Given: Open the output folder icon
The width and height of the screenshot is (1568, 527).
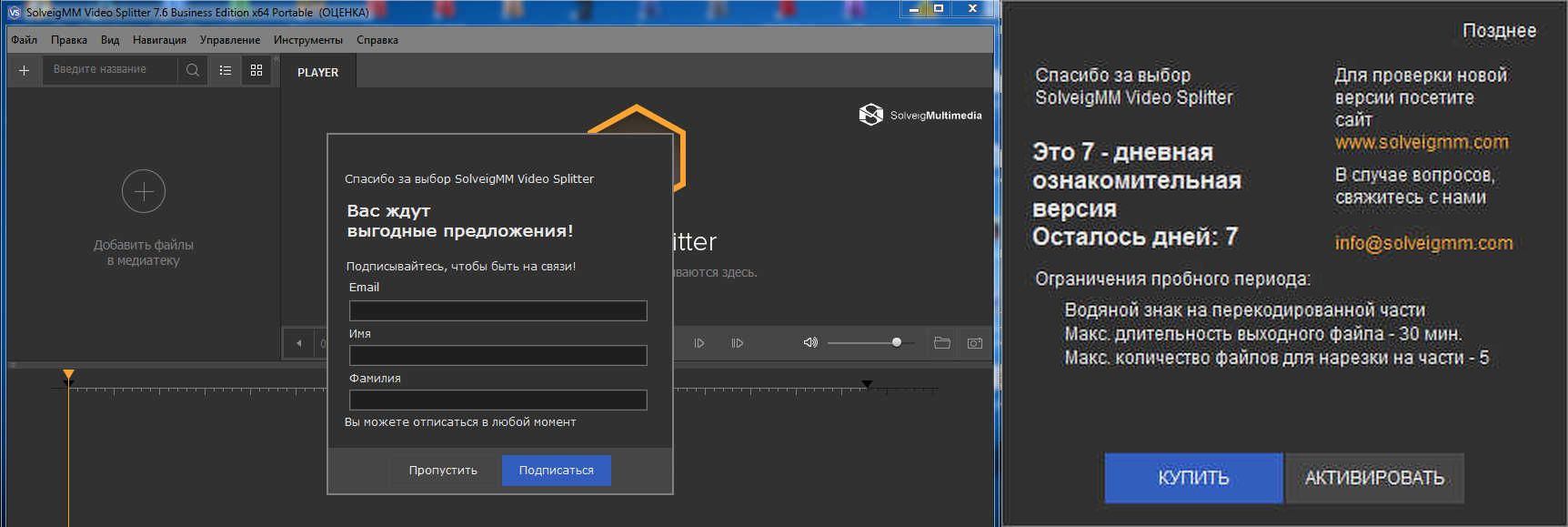Looking at the screenshot, I should 942,343.
